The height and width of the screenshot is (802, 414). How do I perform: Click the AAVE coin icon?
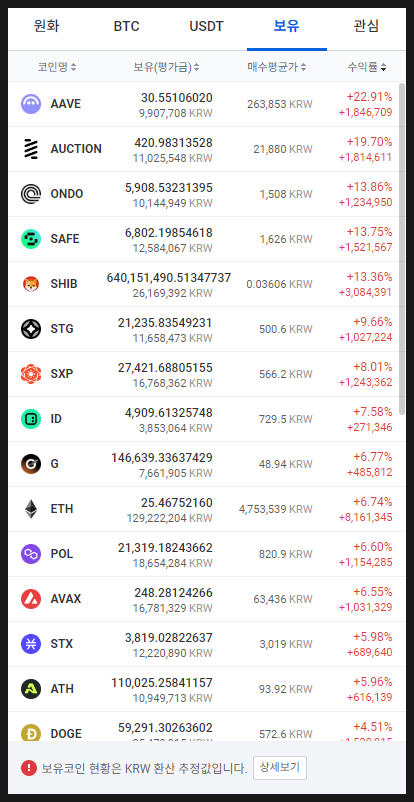coord(31,104)
